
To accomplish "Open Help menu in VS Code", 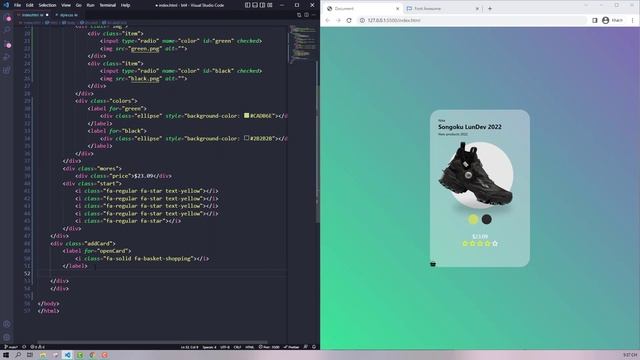I will coord(125,5).
